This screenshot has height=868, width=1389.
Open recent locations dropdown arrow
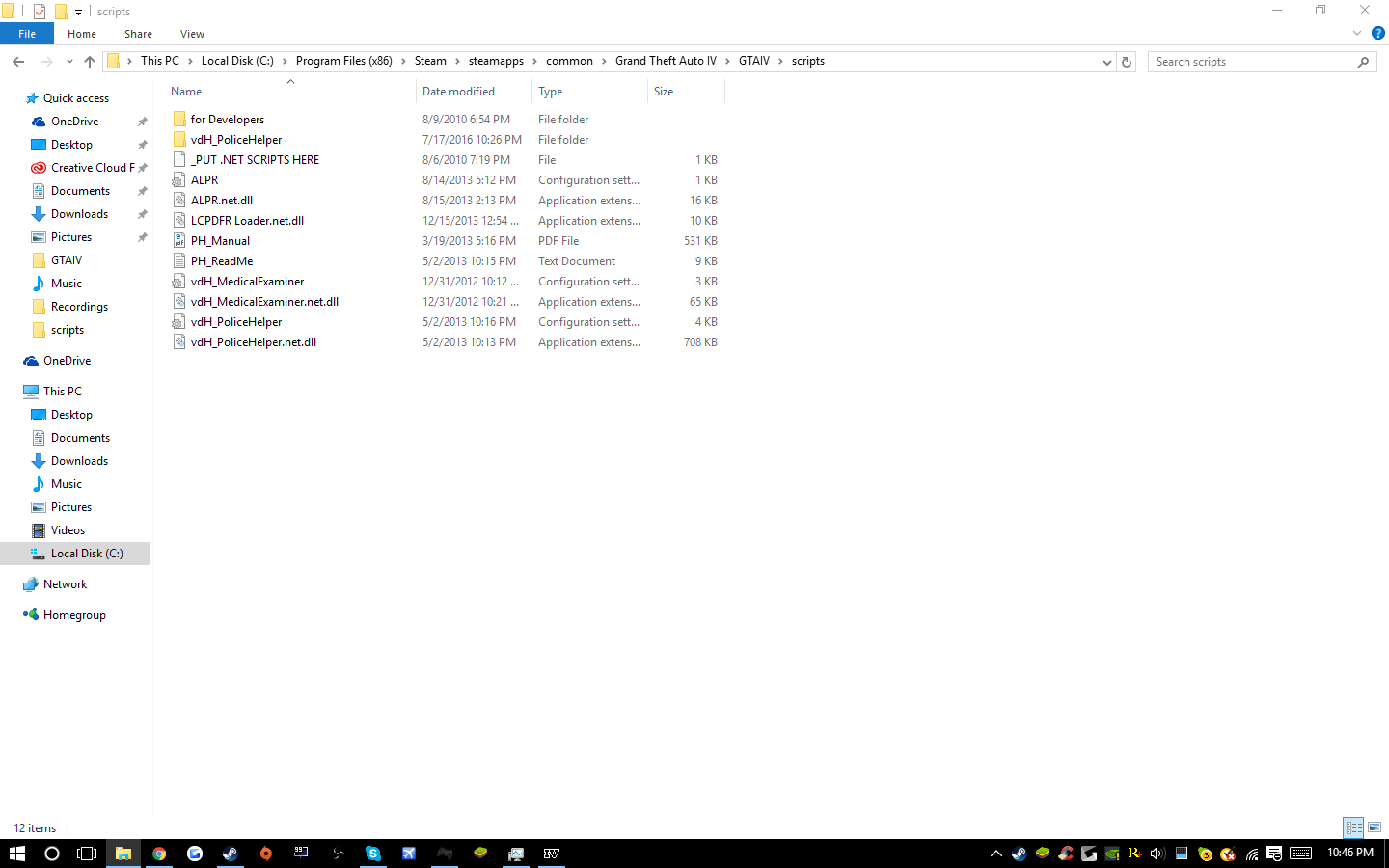coord(69,62)
